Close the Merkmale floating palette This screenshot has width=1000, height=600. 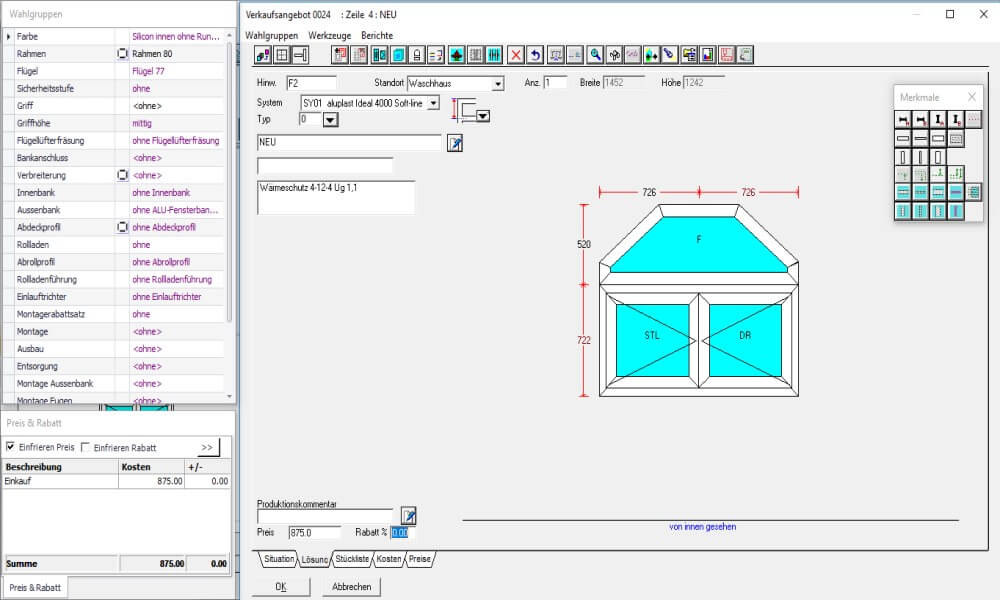[x=971, y=97]
